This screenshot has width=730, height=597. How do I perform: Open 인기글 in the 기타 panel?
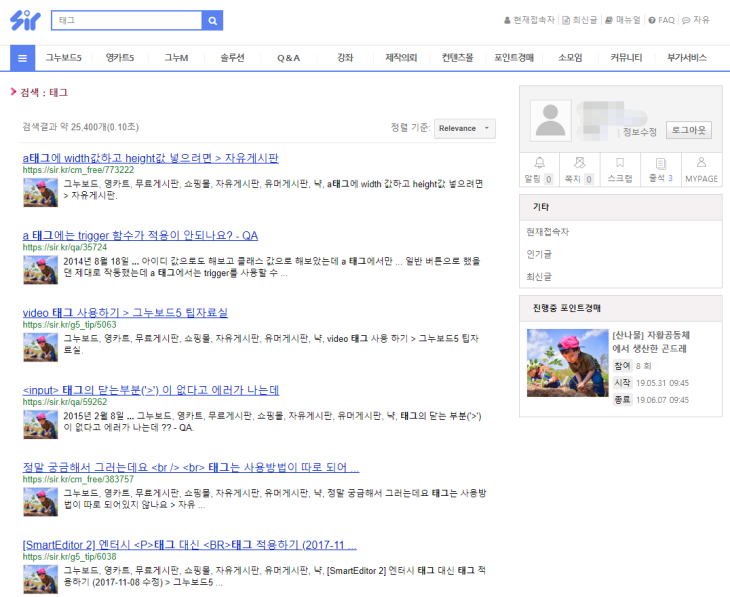pyautogui.click(x=540, y=254)
